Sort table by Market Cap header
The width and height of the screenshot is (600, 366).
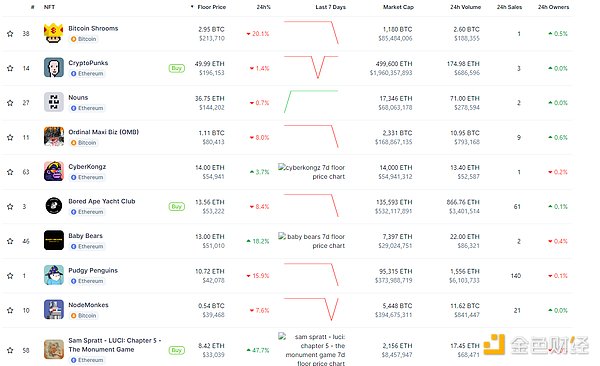point(398,7)
